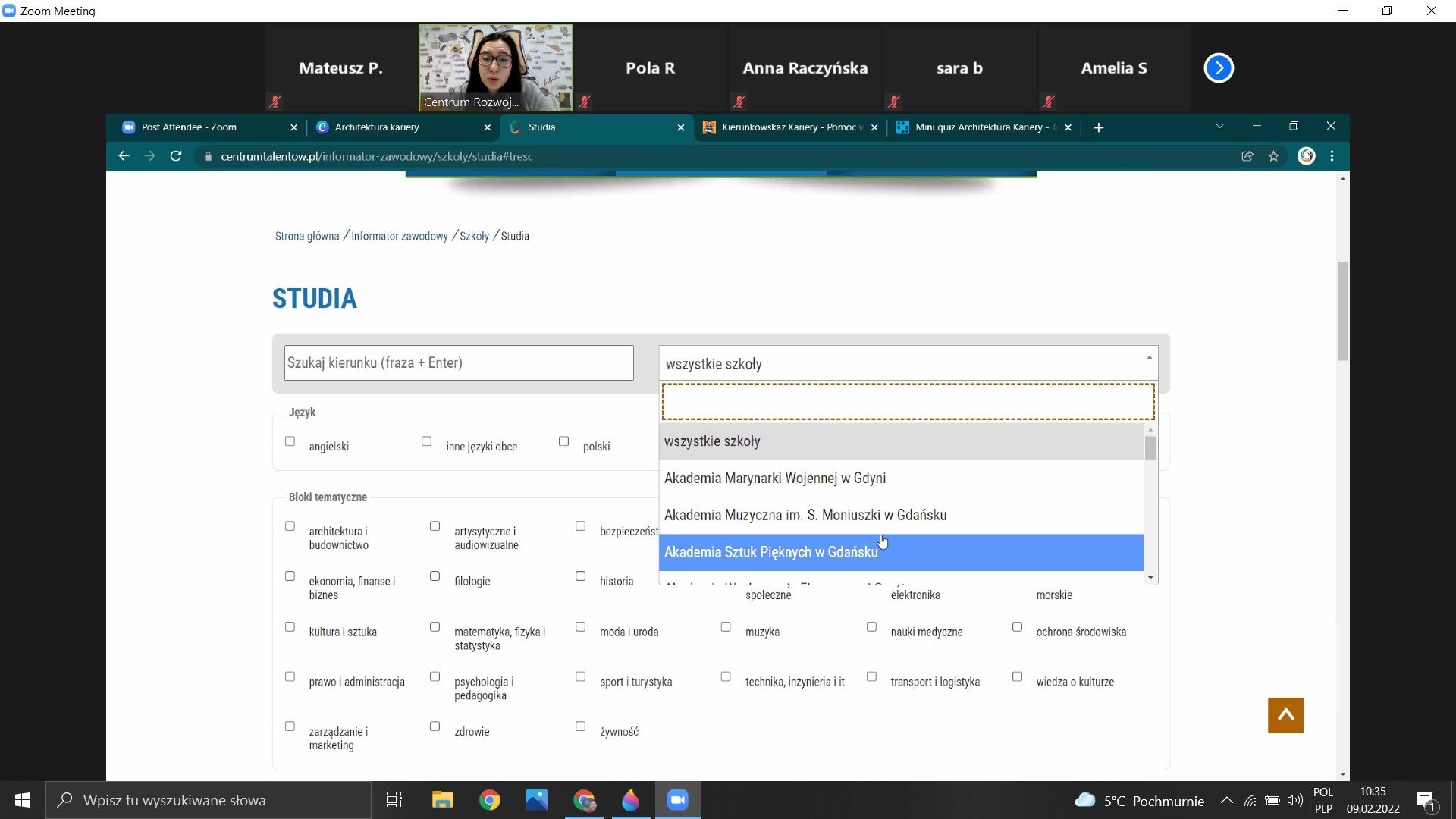This screenshot has width=1456, height=819.
Task: Open File Explorer from taskbar
Action: [442, 800]
